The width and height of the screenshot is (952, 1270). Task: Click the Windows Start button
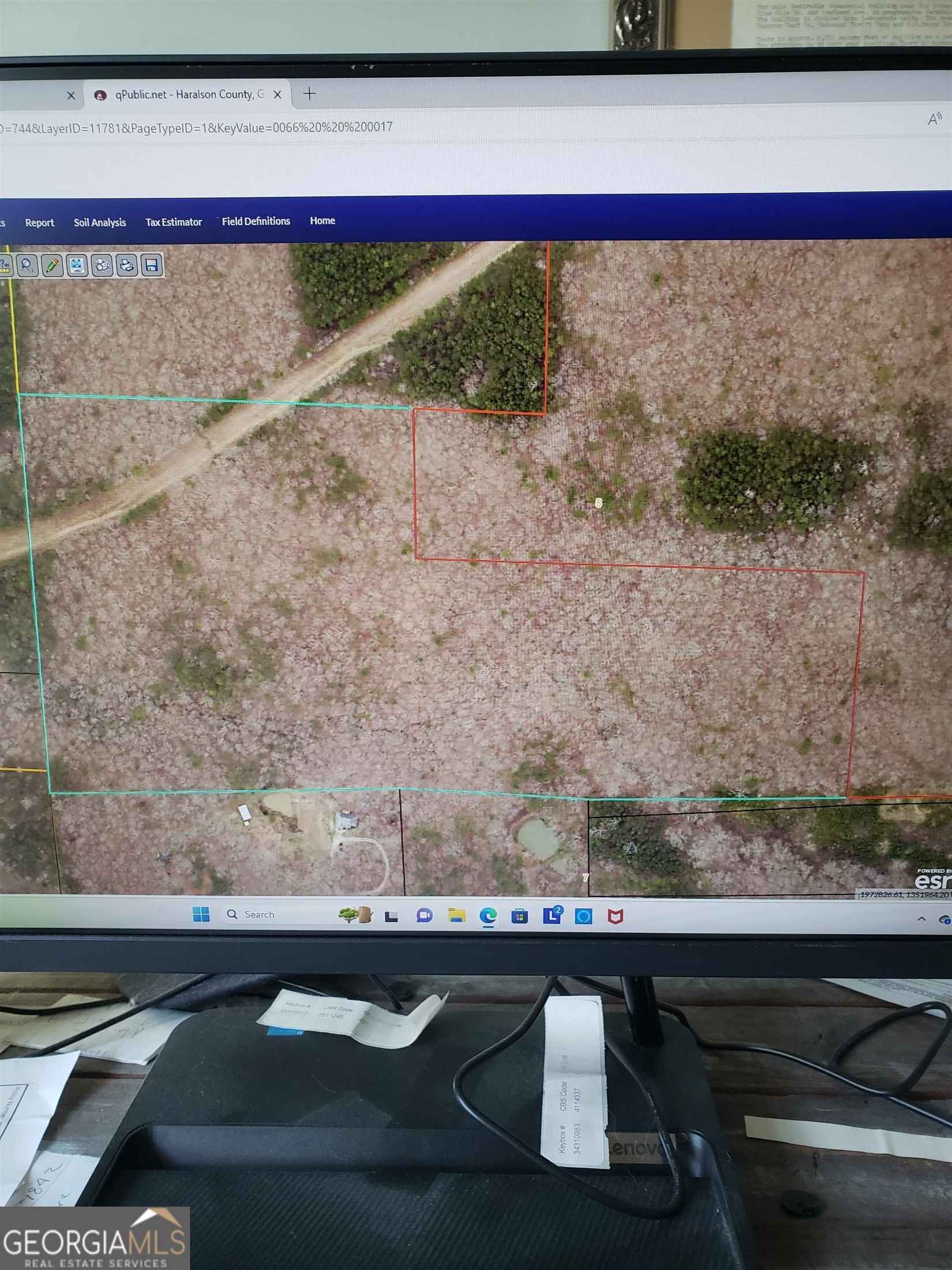coord(201,914)
